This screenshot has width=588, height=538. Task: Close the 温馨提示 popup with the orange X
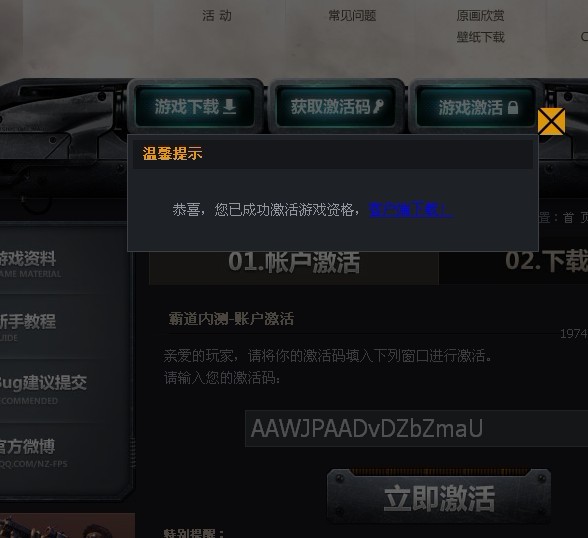(x=551, y=121)
